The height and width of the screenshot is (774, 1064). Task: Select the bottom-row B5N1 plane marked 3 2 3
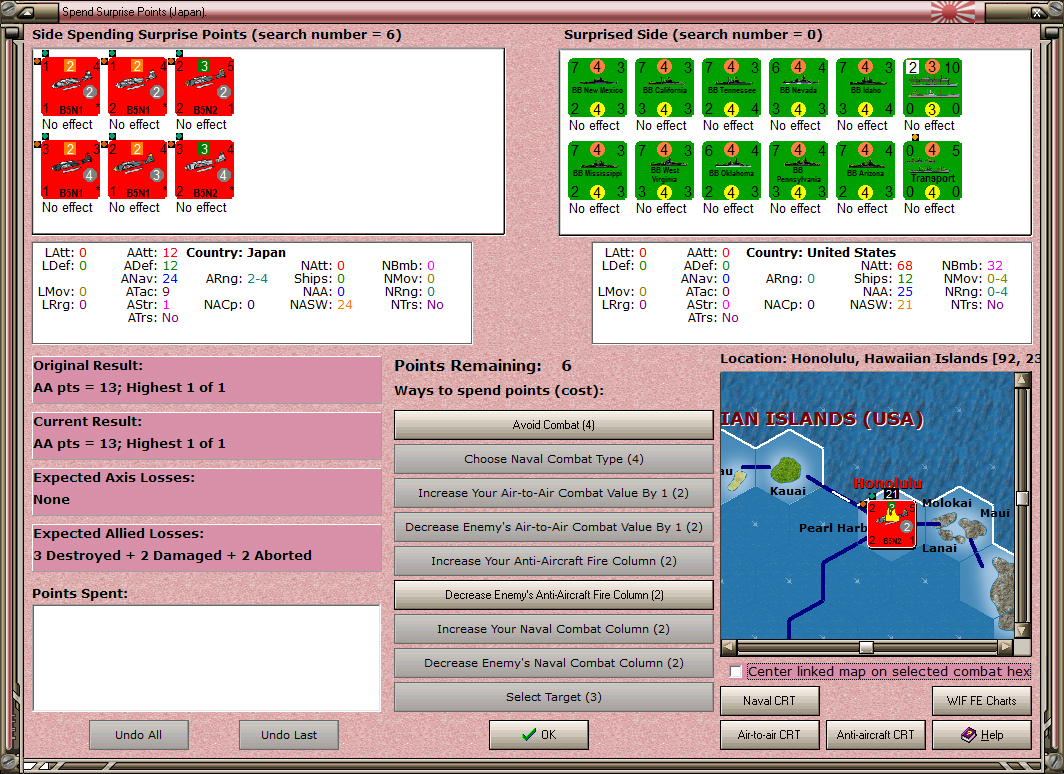coord(70,170)
